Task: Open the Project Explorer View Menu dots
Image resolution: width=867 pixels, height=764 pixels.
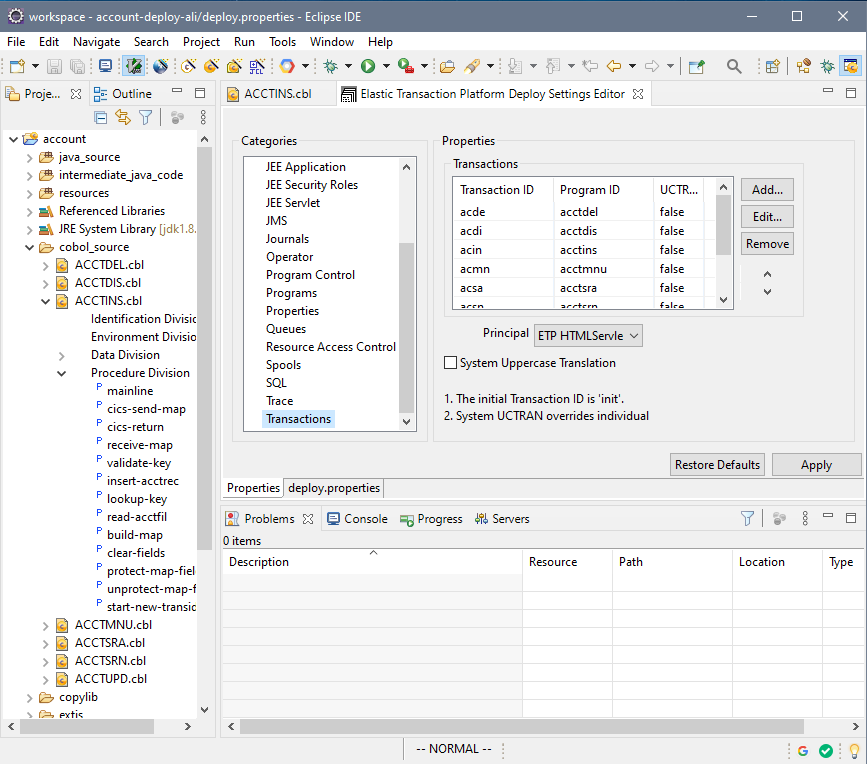Action: point(203,117)
